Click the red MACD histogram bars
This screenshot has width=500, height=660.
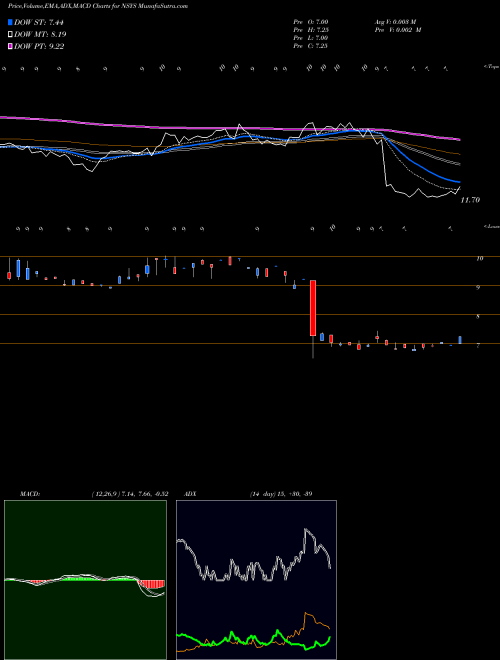point(152,584)
